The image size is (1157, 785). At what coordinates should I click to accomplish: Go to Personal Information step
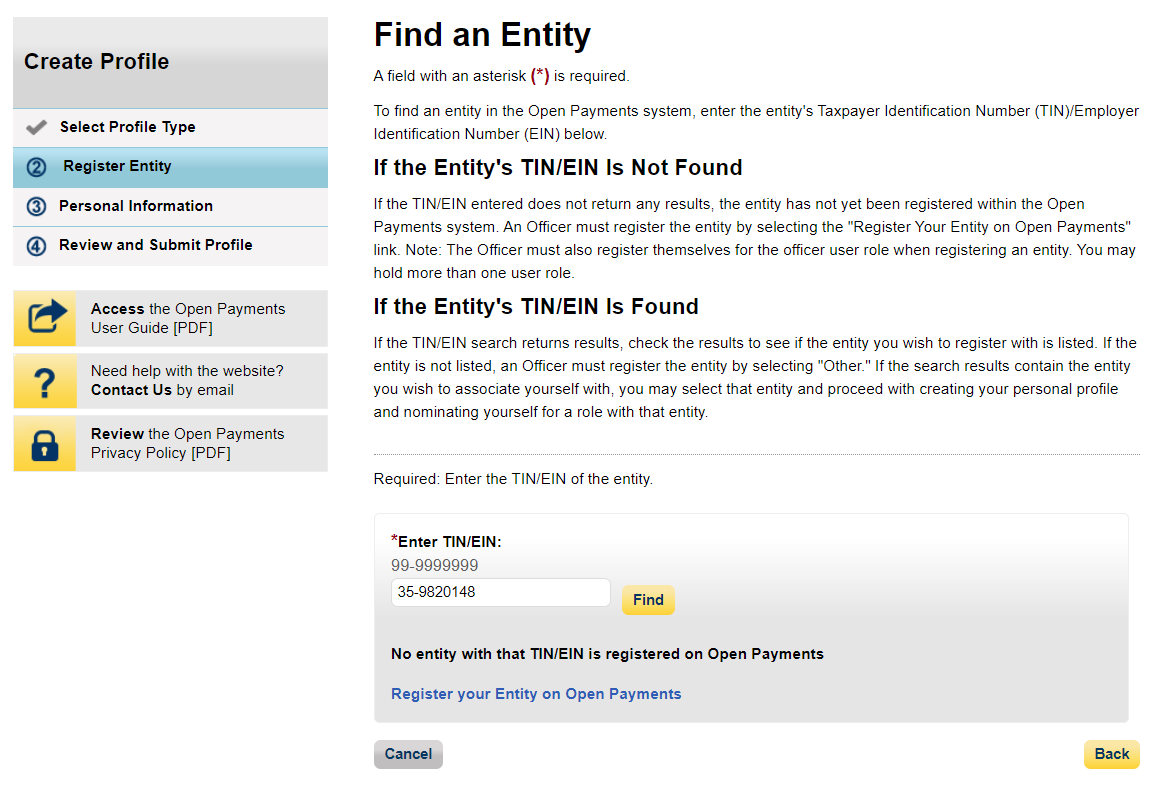point(136,206)
